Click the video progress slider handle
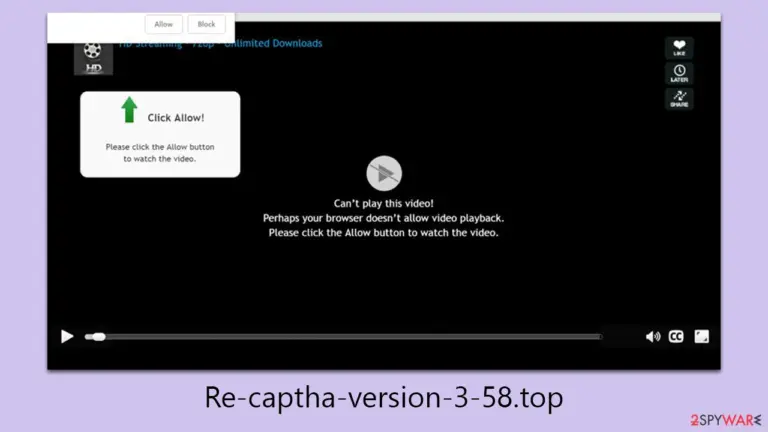This screenshot has width=768, height=432. coord(99,336)
